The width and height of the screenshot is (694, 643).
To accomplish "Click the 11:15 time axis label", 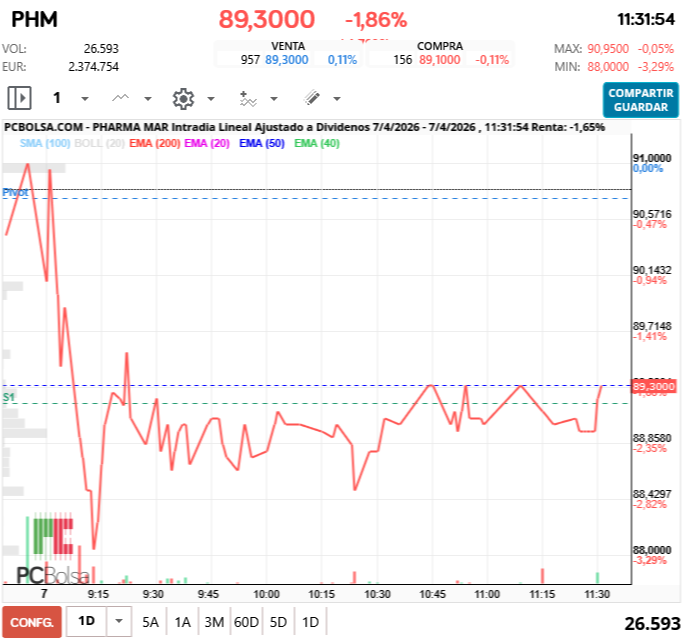I will click(x=542, y=594).
